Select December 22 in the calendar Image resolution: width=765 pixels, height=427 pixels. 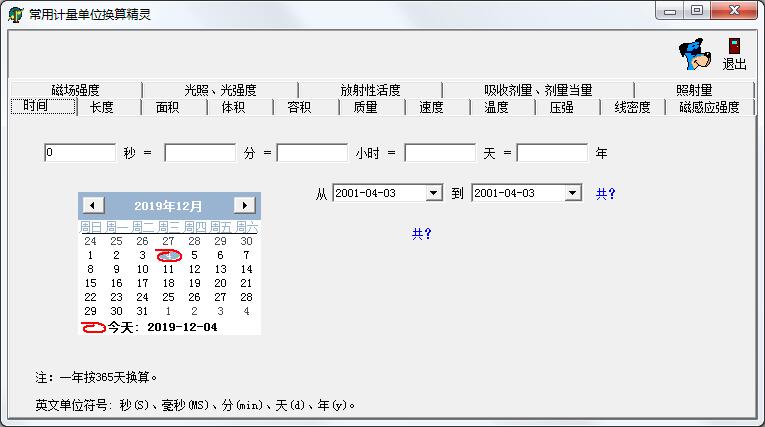90,297
